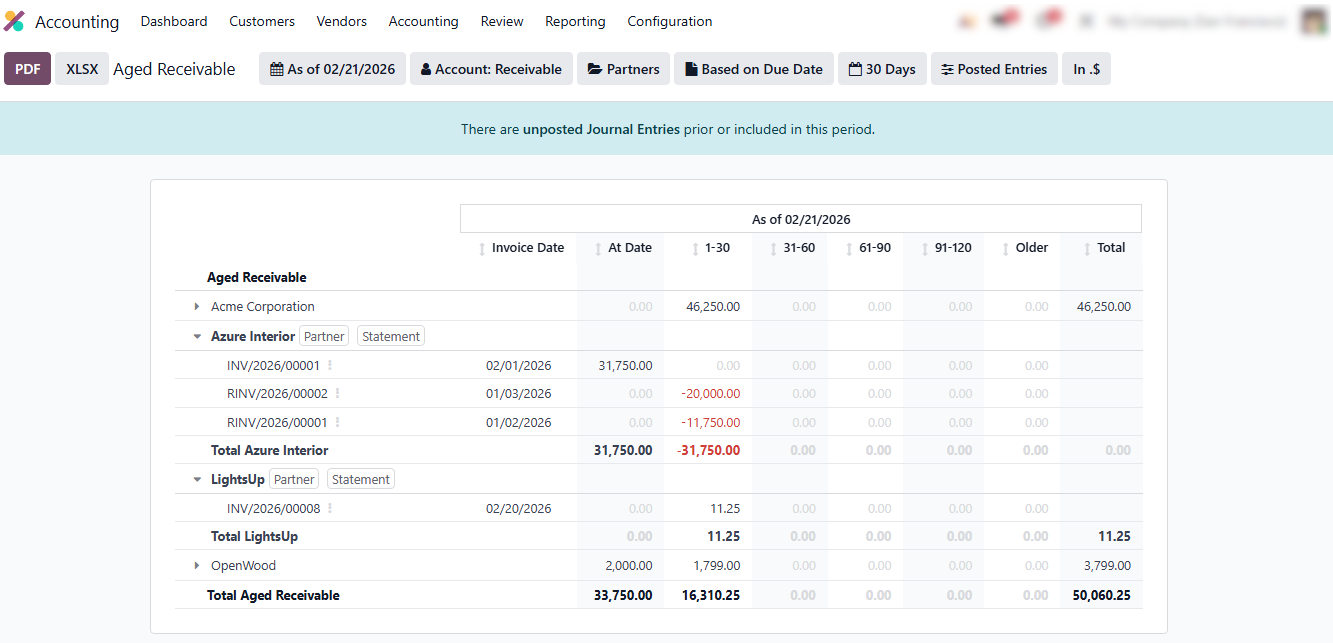The width and height of the screenshot is (1333, 643).
Task: Sort by the Invoice Date column arrows
Action: pos(483,249)
